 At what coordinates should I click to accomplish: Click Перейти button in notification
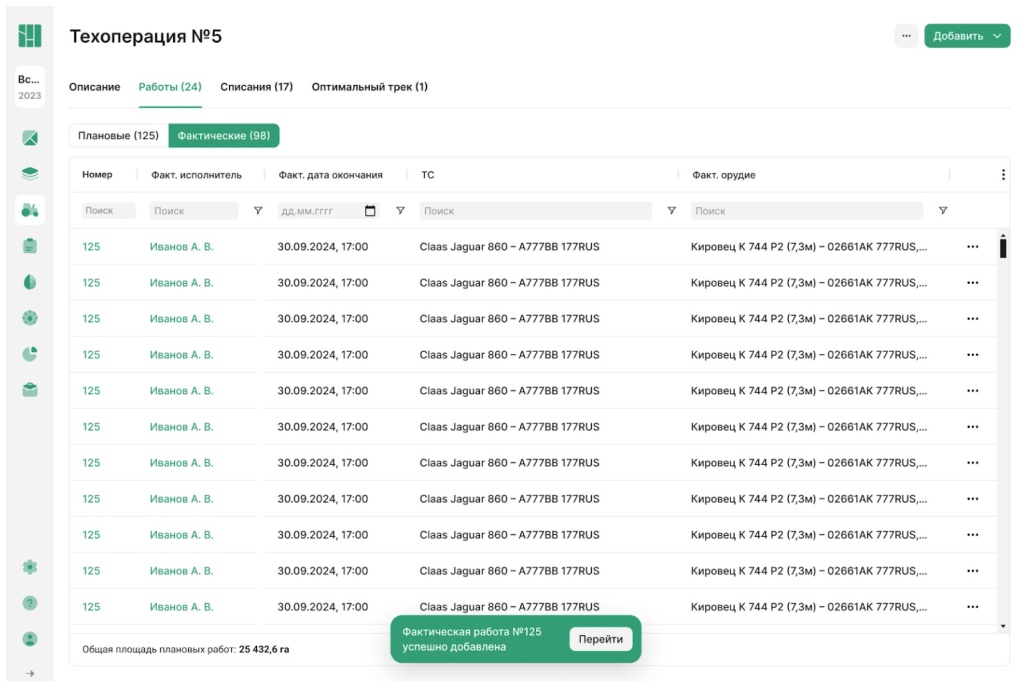(x=600, y=640)
